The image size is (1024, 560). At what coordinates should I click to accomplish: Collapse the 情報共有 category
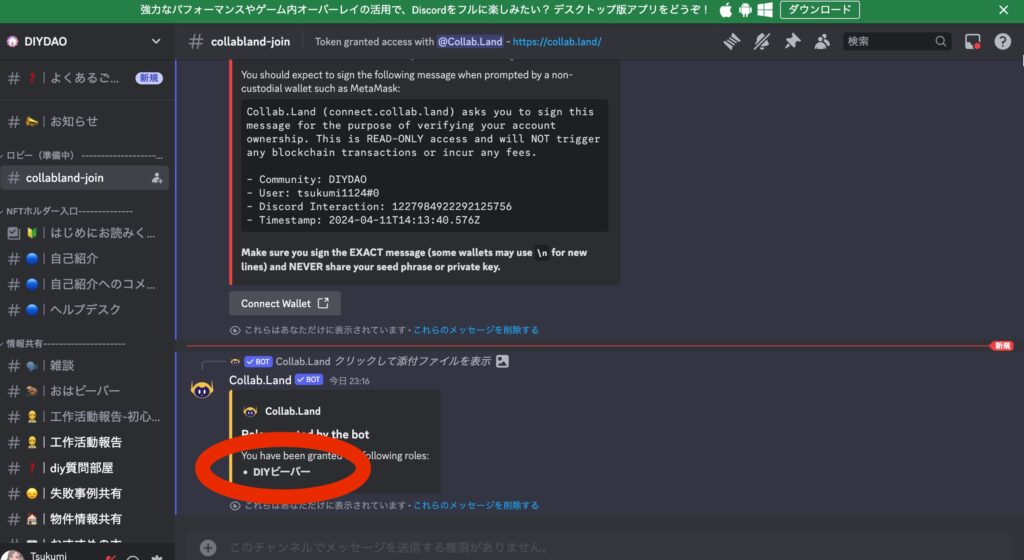pyautogui.click(x=65, y=343)
